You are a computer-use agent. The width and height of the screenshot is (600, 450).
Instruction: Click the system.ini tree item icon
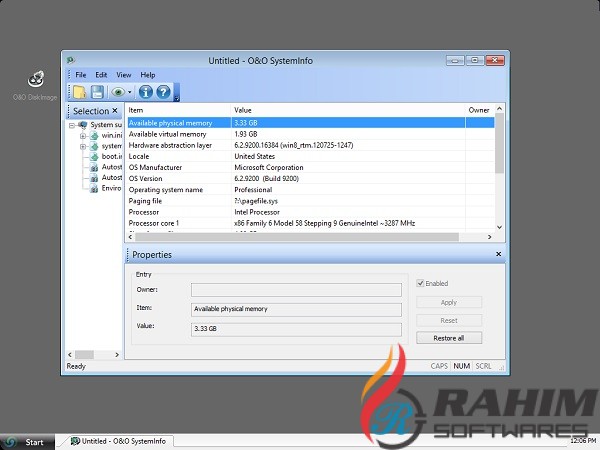click(x=94, y=146)
